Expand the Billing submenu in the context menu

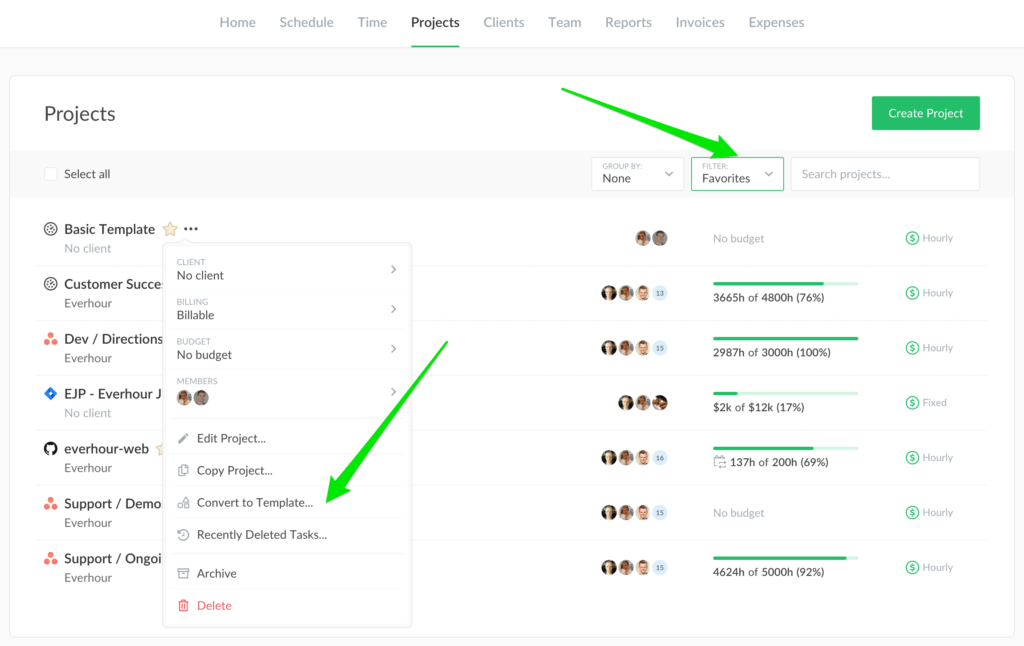click(286, 309)
